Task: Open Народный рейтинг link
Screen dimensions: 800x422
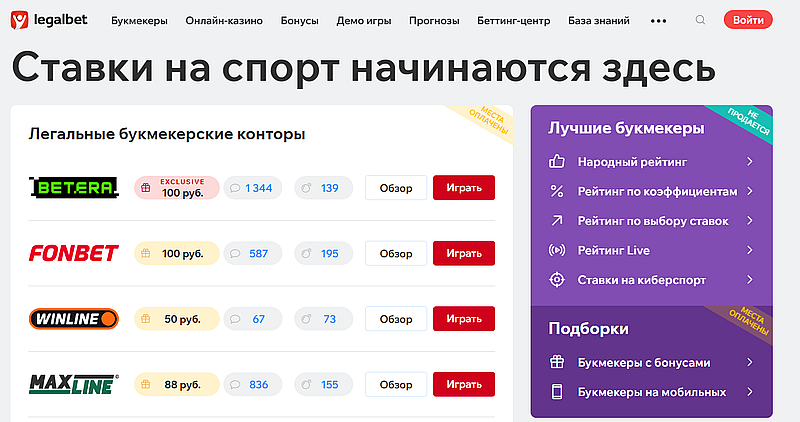Action: coord(632,162)
